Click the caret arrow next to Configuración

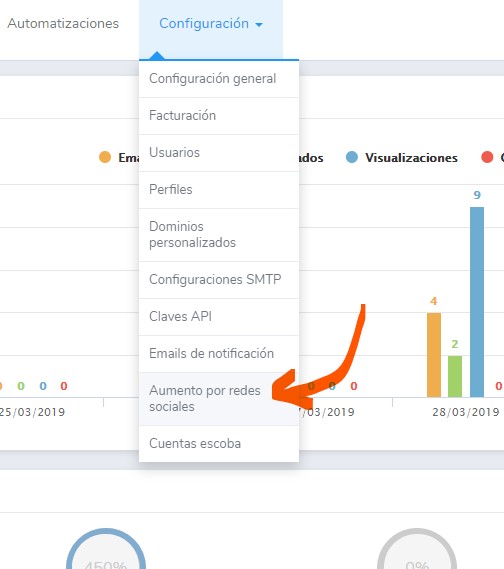pyautogui.click(x=259, y=25)
